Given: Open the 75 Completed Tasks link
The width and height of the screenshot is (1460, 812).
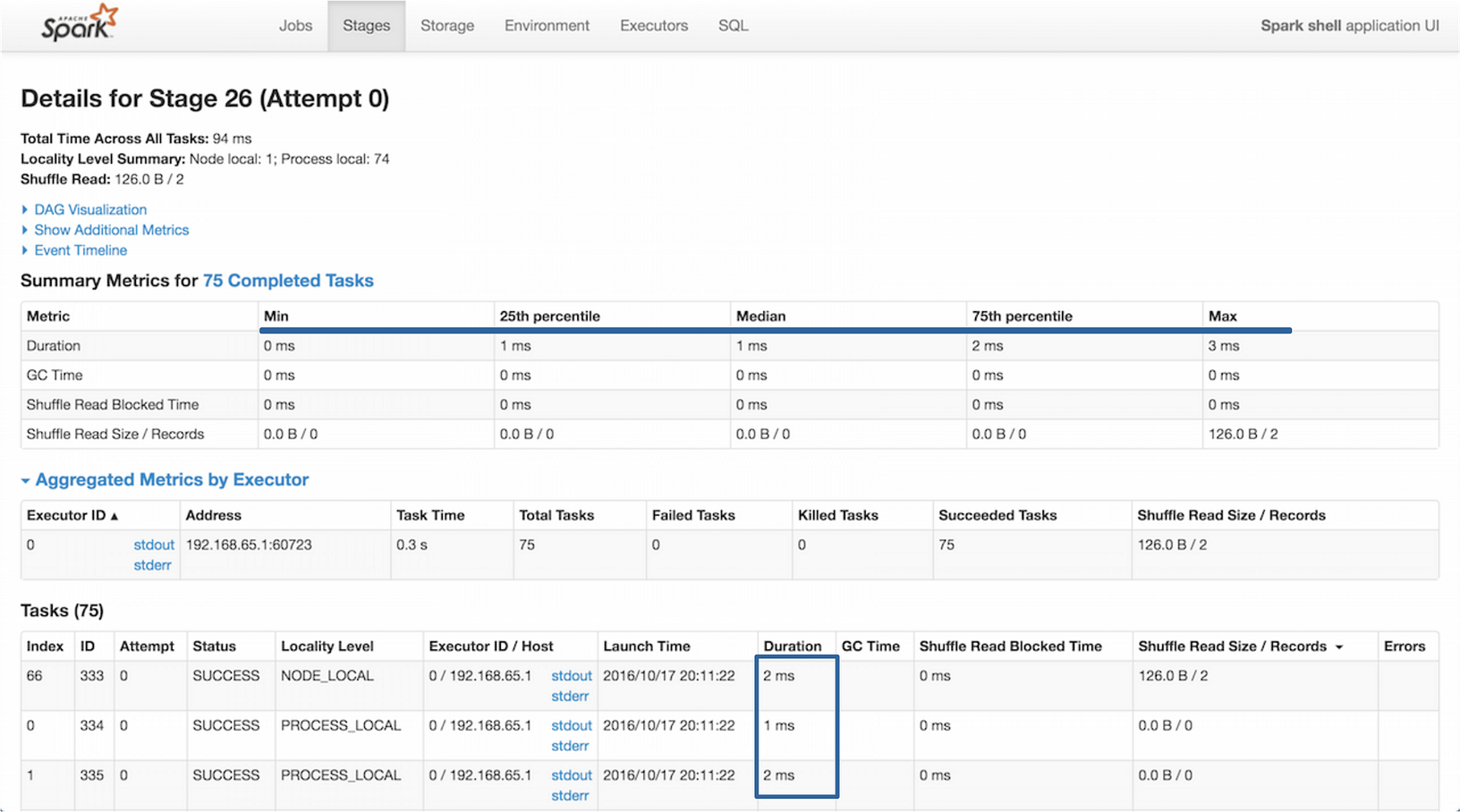Looking at the screenshot, I should pyautogui.click(x=288, y=280).
